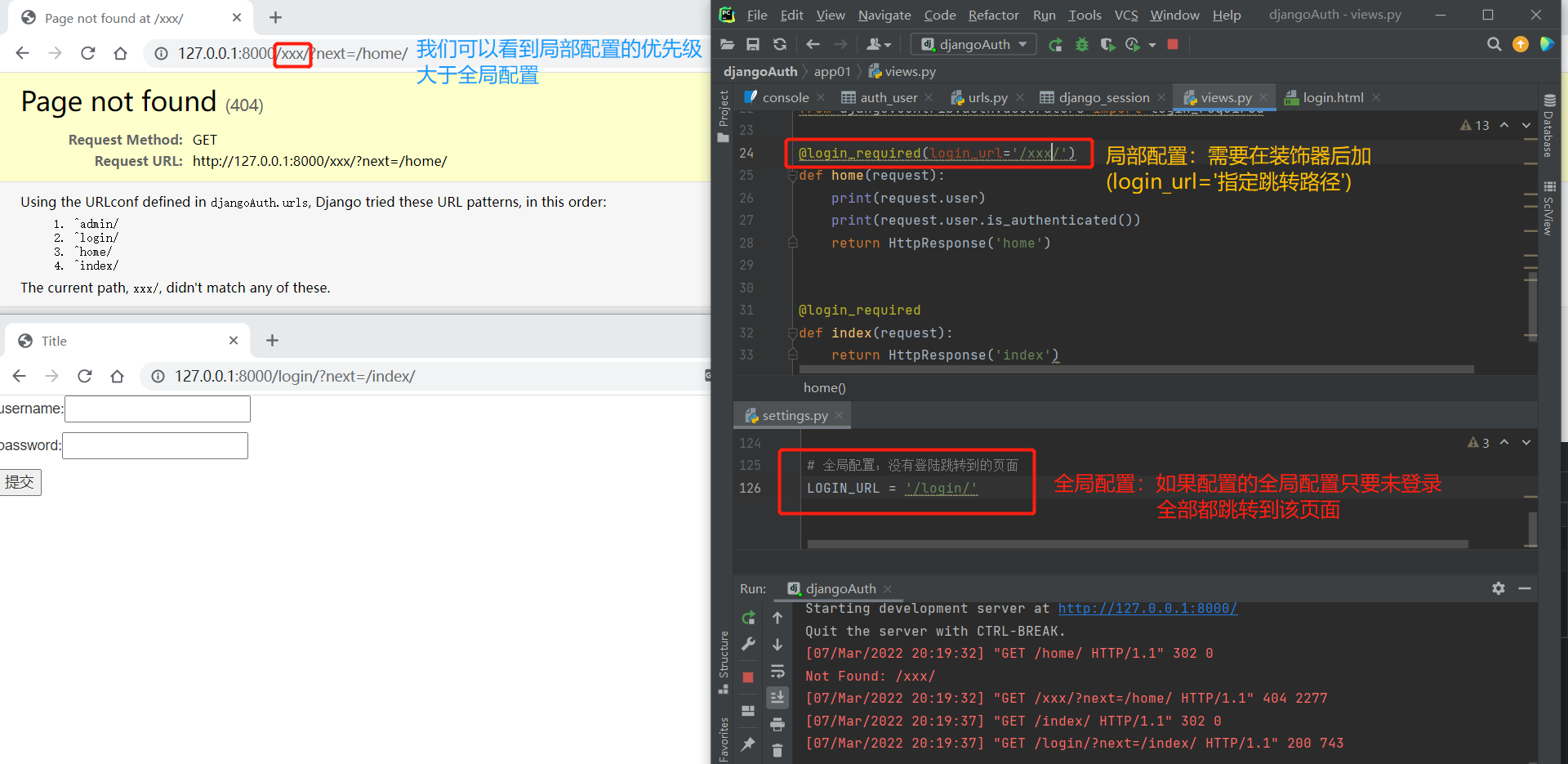Restore layout icon in Run panel
The width and height of the screenshot is (1568, 764).
(x=748, y=711)
